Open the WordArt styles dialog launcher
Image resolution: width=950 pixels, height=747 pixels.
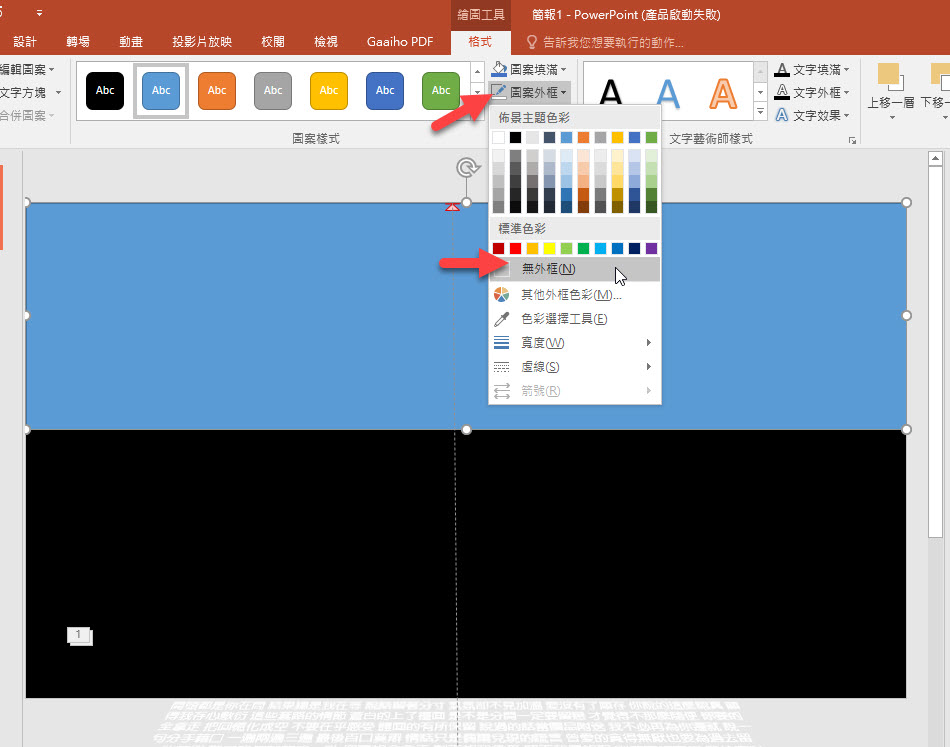852,140
